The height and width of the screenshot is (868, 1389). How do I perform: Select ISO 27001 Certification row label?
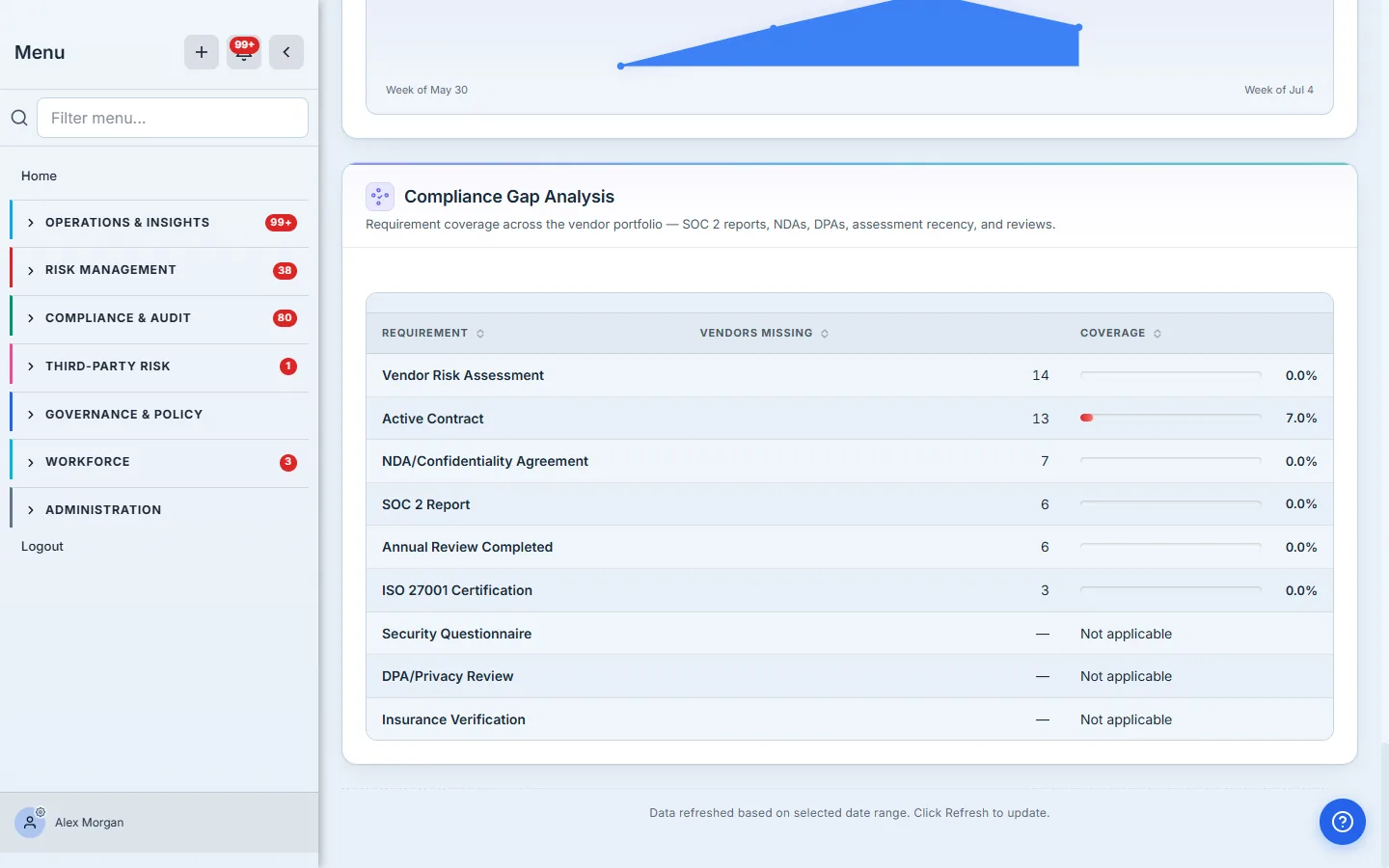tap(457, 590)
